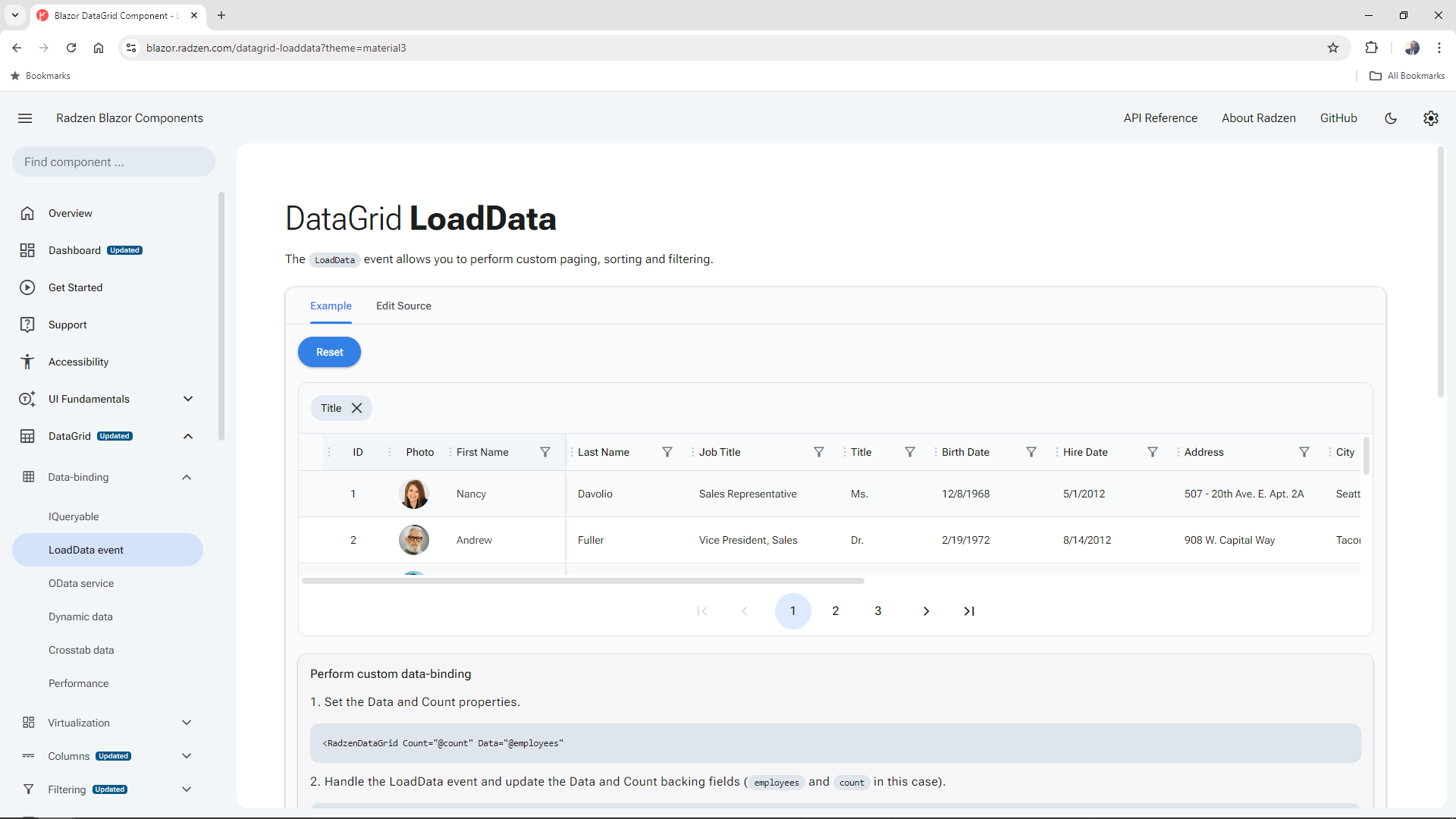Click the grid horizontal scrollbar
Viewport: 1456px width, 819px height.
(x=583, y=581)
